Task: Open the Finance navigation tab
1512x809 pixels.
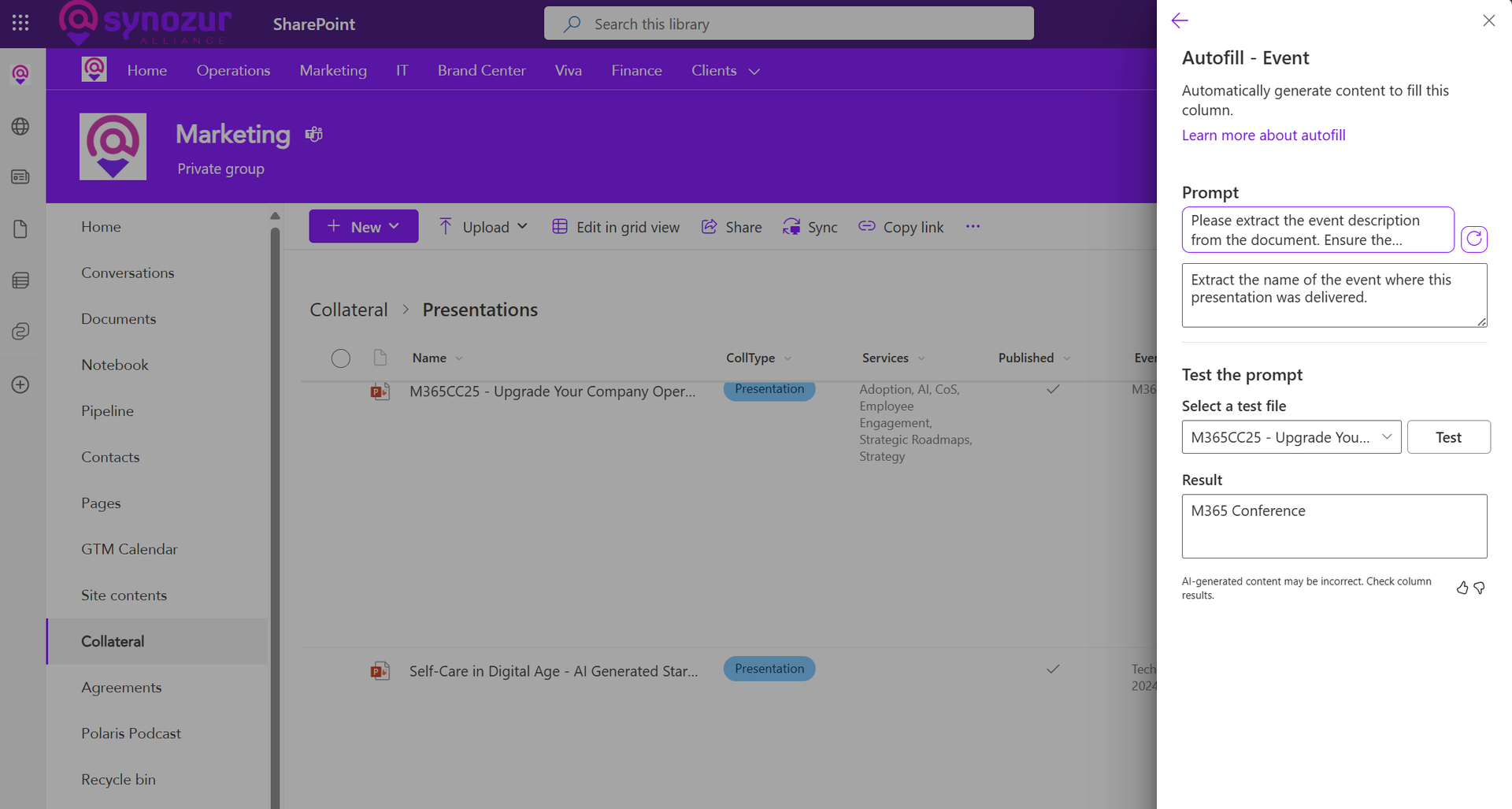Action: [636, 70]
